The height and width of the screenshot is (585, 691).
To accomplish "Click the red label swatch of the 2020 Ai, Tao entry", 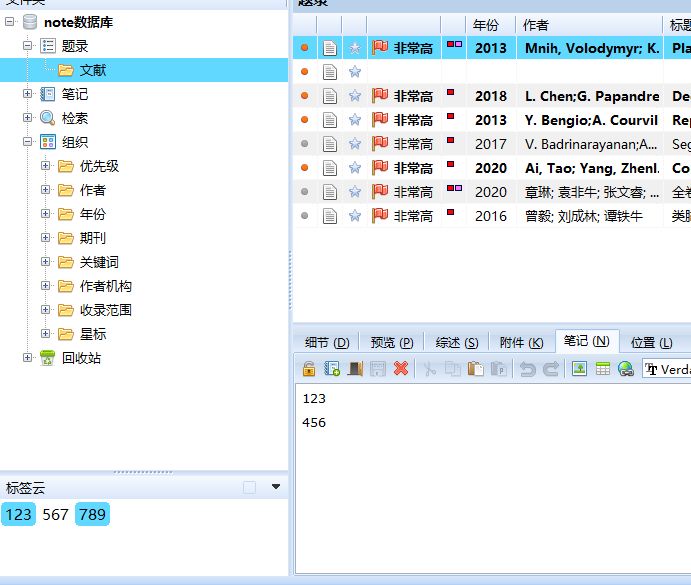I will [450, 164].
